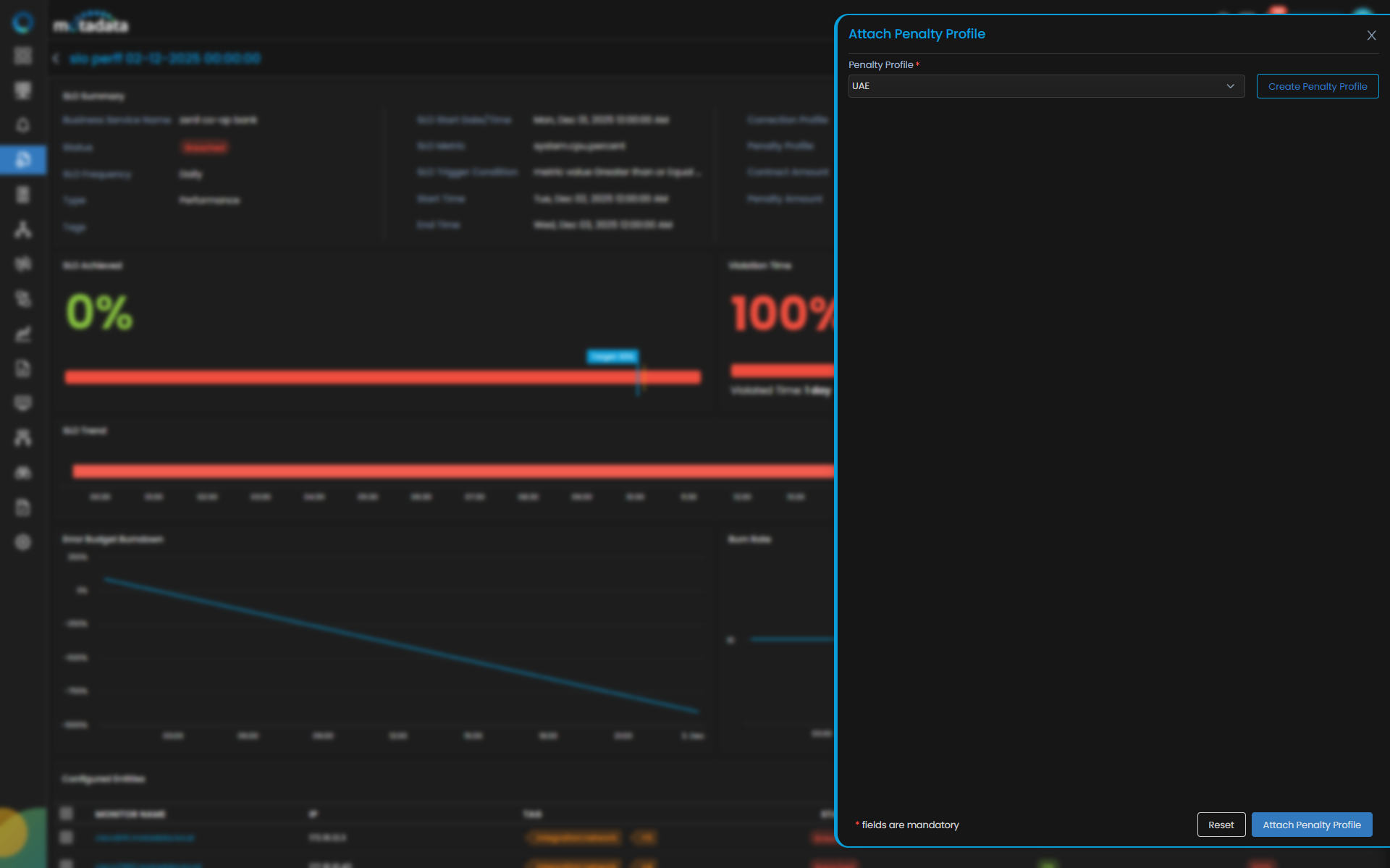The image size is (1390, 868).
Task: Click the Create Penalty Profile button
Action: (x=1317, y=86)
